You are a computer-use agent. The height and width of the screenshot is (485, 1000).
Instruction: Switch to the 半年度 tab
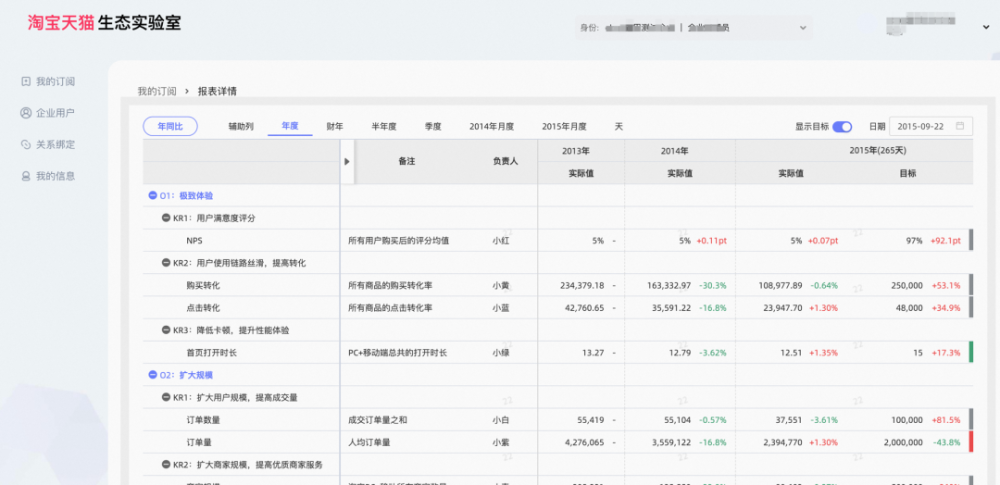point(384,126)
